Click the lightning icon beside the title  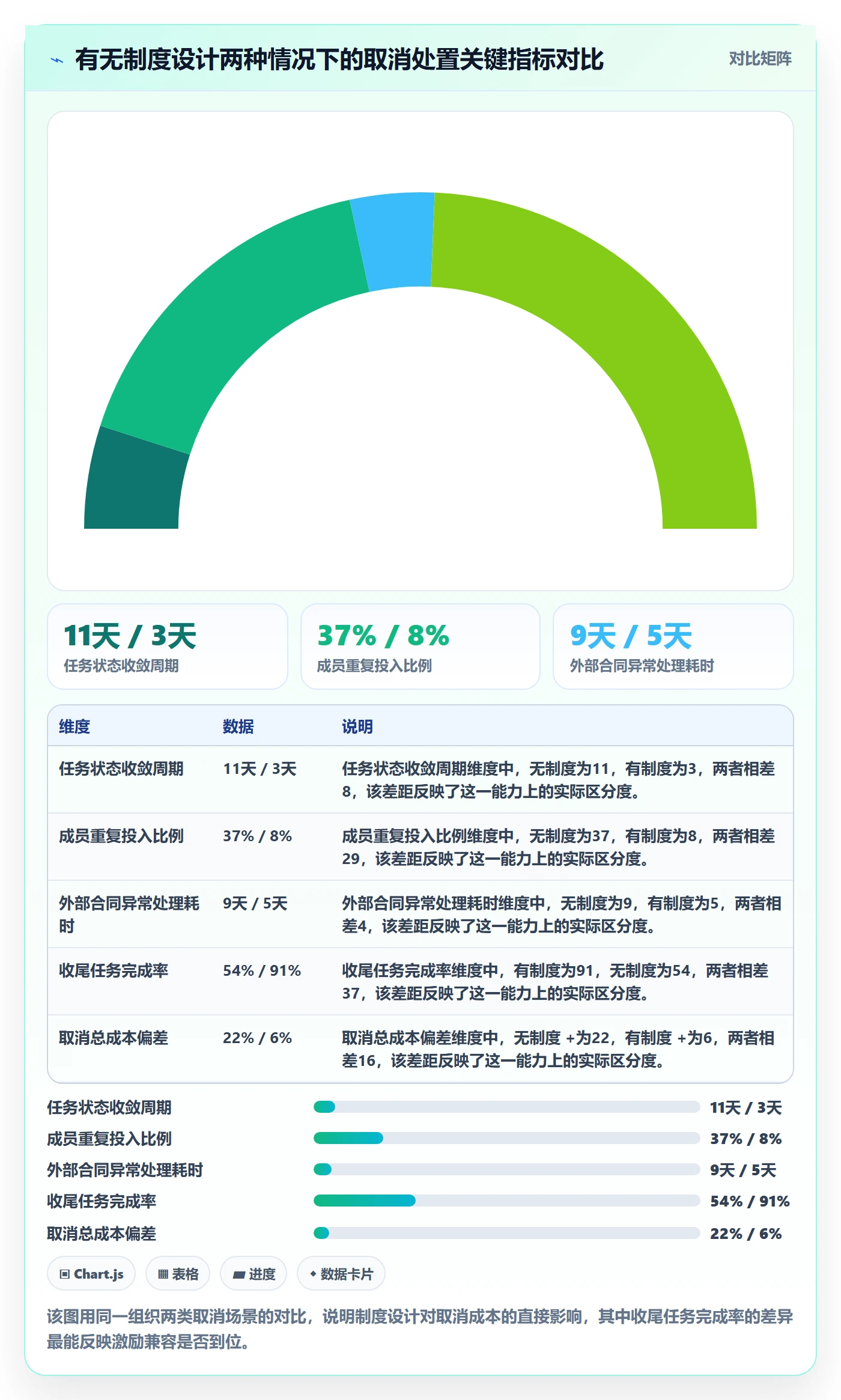pyautogui.click(x=57, y=60)
